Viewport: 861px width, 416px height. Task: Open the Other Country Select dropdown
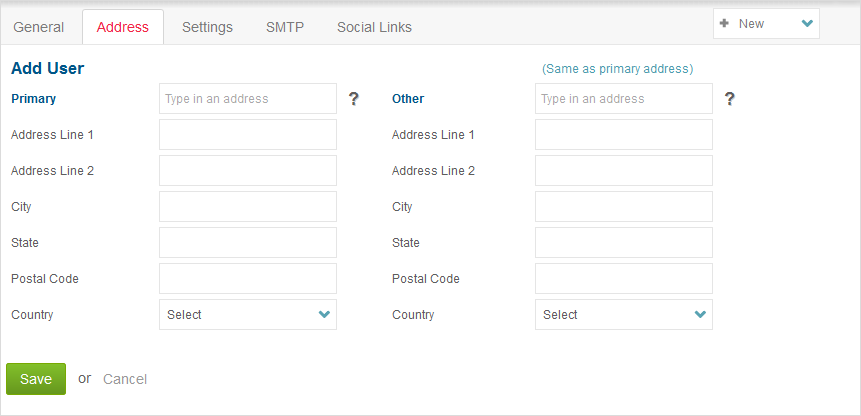click(x=624, y=314)
